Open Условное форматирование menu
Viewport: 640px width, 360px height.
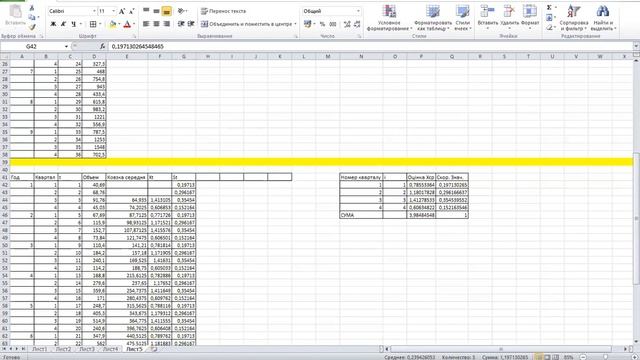tap(389, 18)
